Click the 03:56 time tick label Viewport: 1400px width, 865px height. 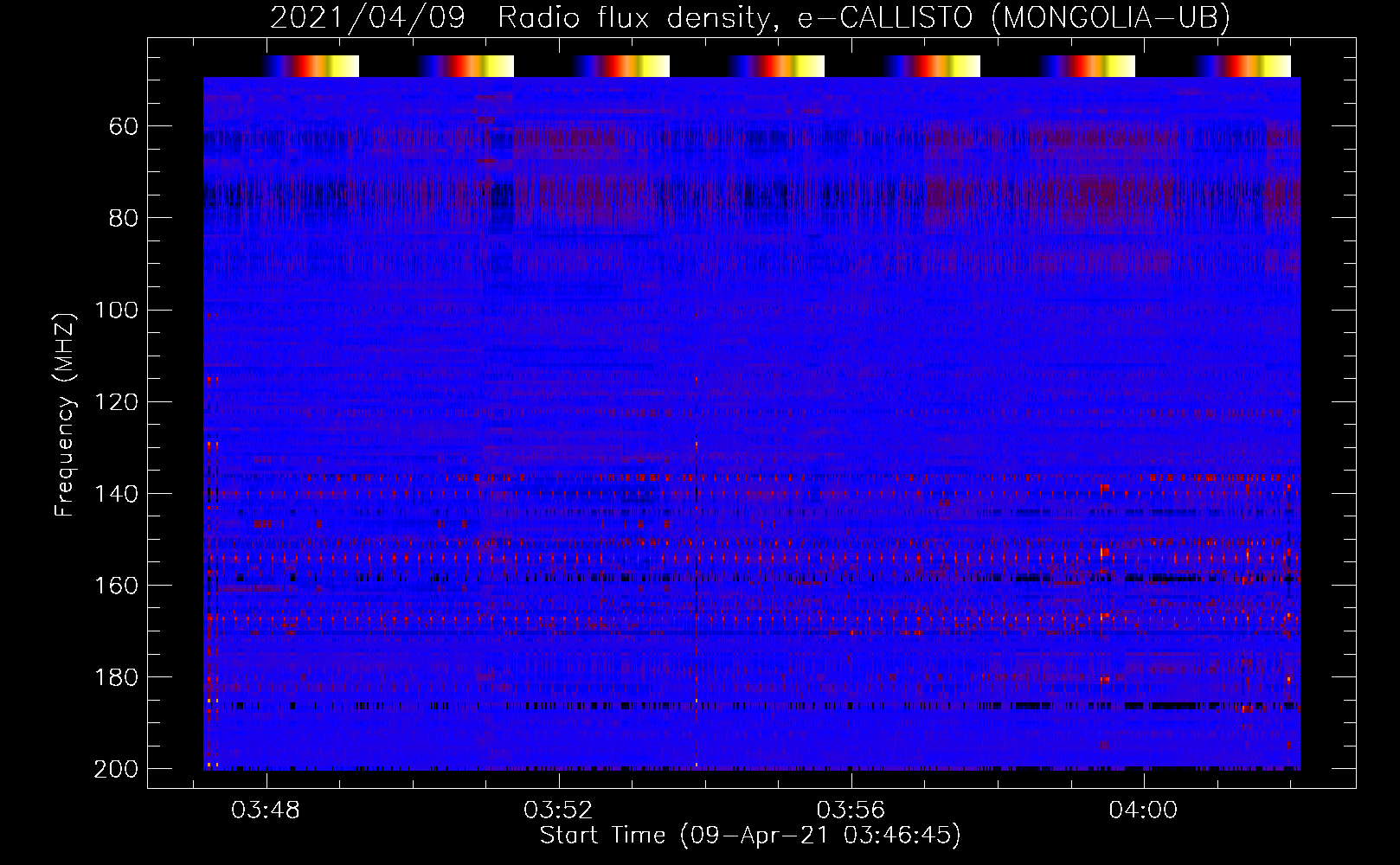click(x=851, y=811)
